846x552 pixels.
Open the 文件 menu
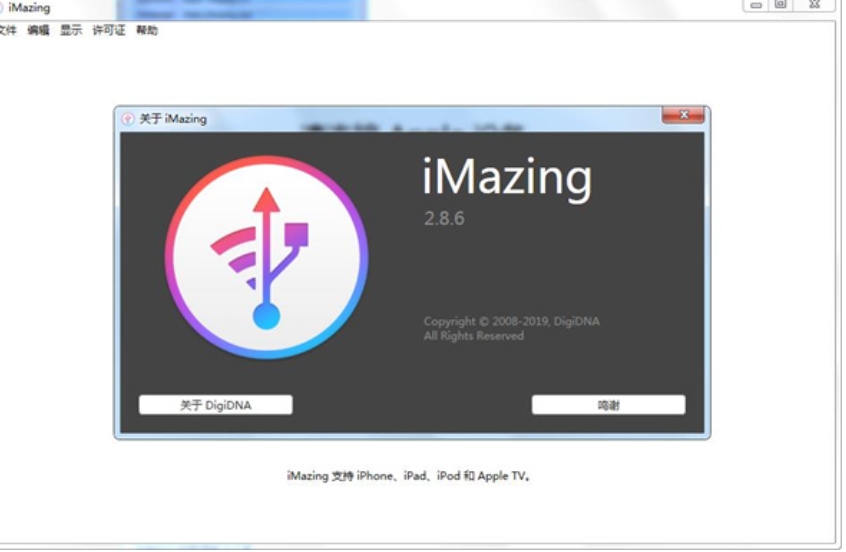click(x=8, y=30)
